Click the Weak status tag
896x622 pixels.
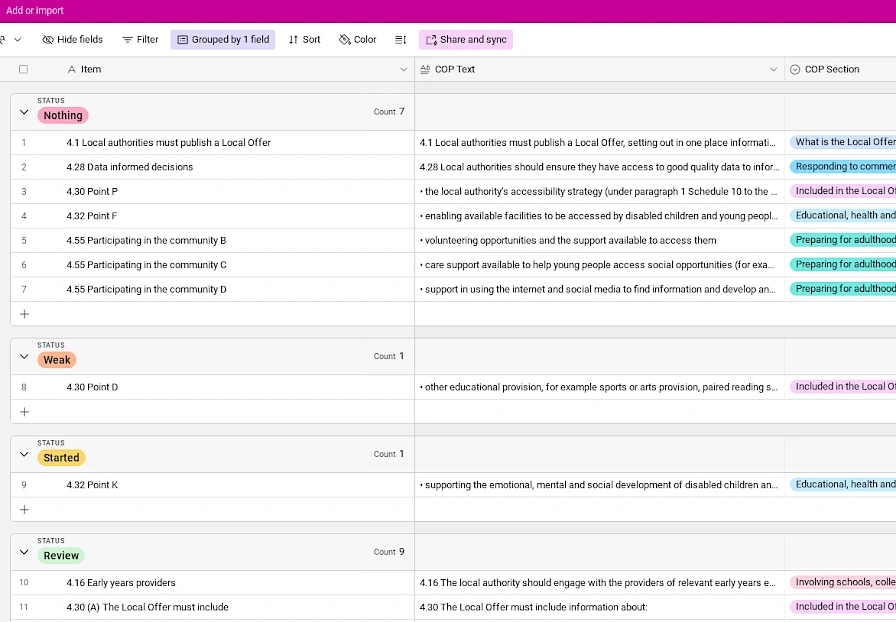click(57, 360)
